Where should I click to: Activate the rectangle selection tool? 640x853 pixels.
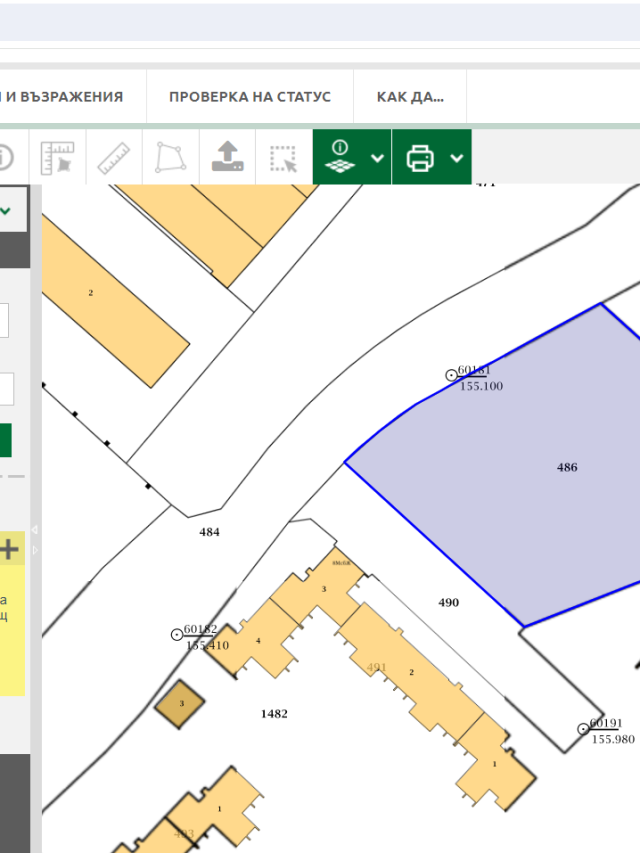(x=284, y=158)
